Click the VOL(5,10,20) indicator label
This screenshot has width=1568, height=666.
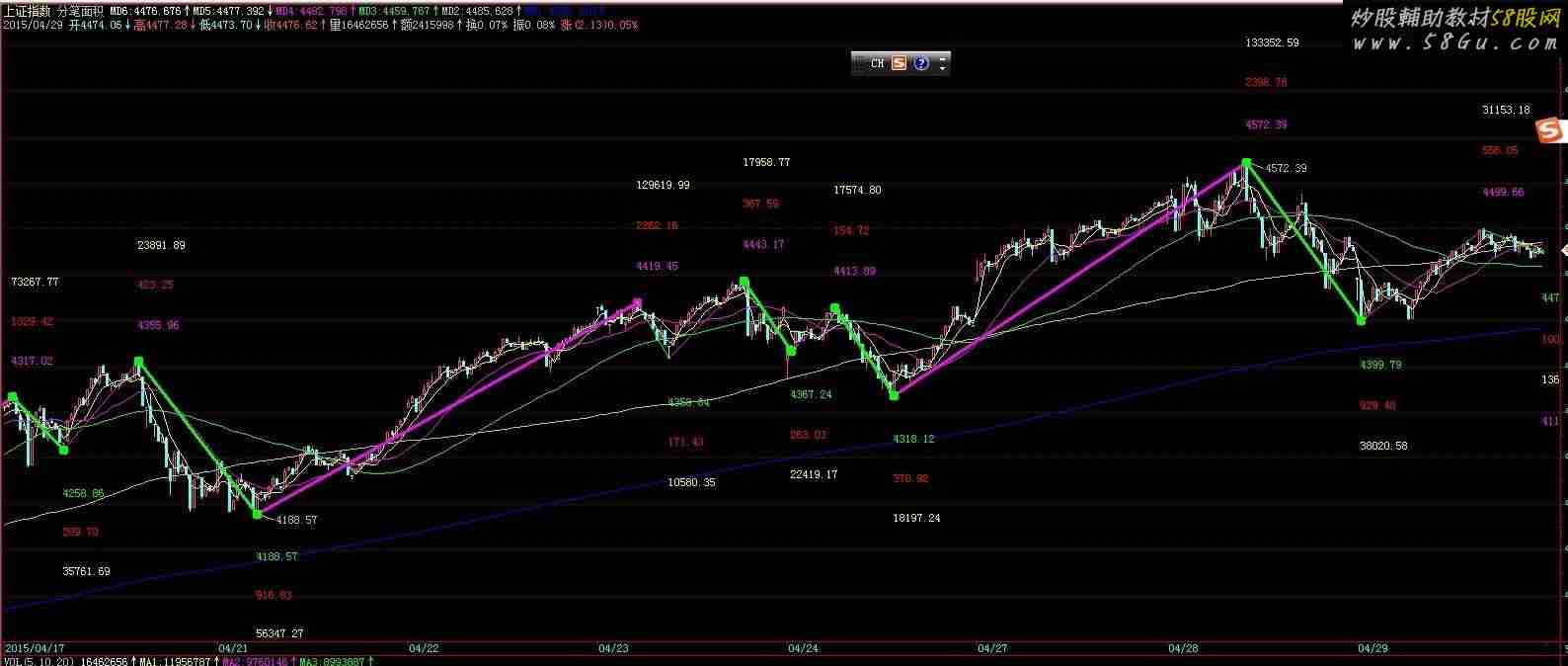(39, 661)
